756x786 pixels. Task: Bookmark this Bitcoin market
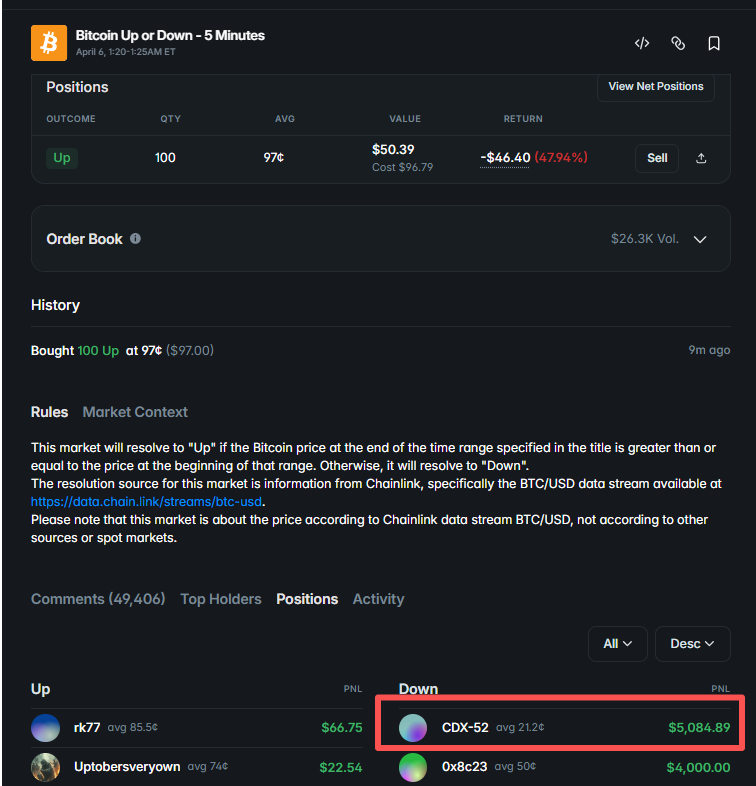pyautogui.click(x=714, y=43)
